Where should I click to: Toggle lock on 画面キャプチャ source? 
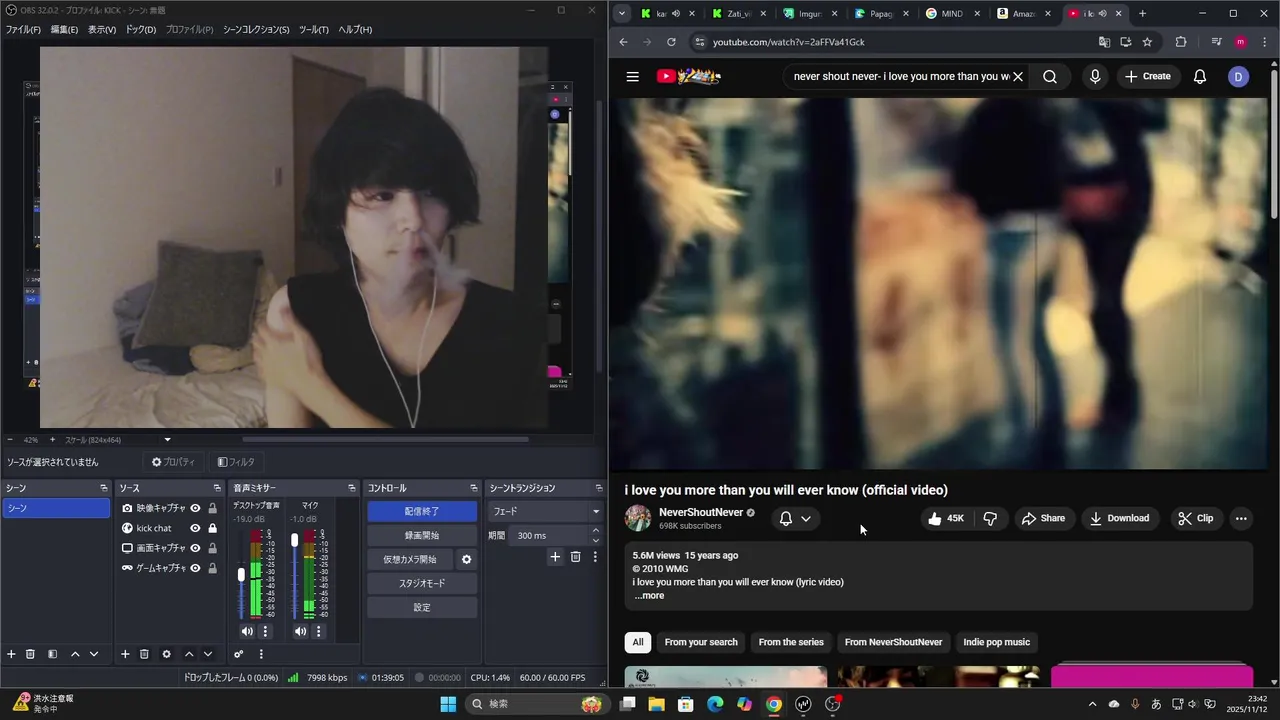pos(212,548)
